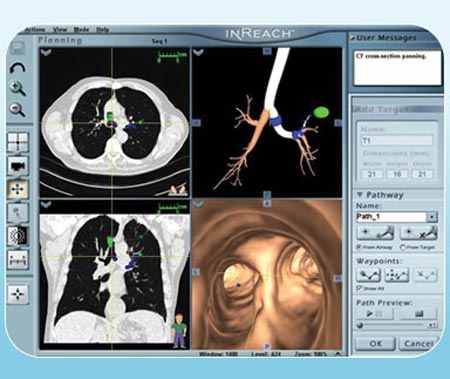The image size is (450, 379).
Task: Click the right edge handle of bronchoscopy view
Action: 338,278
